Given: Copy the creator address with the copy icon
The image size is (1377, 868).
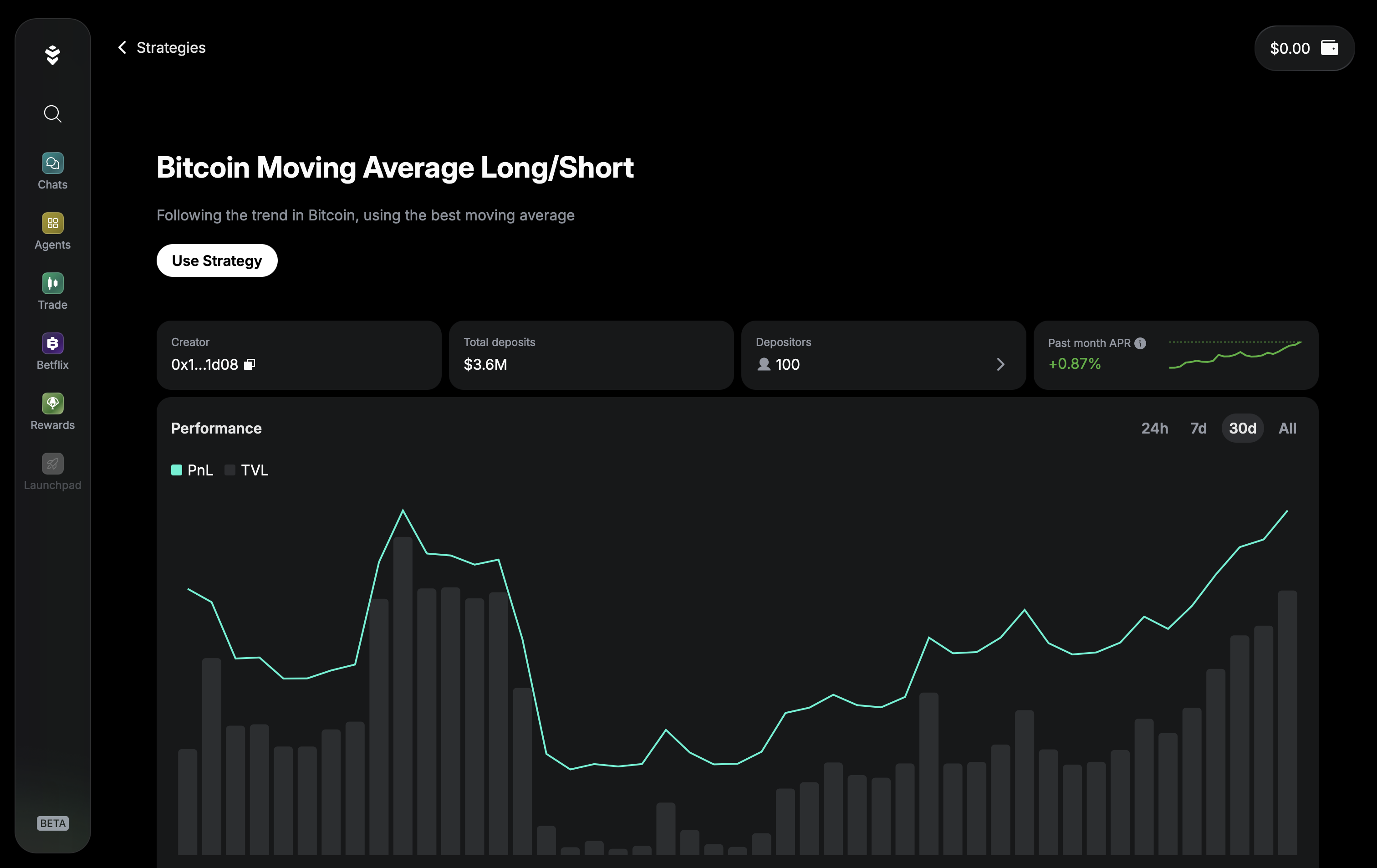Looking at the screenshot, I should tap(250, 364).
